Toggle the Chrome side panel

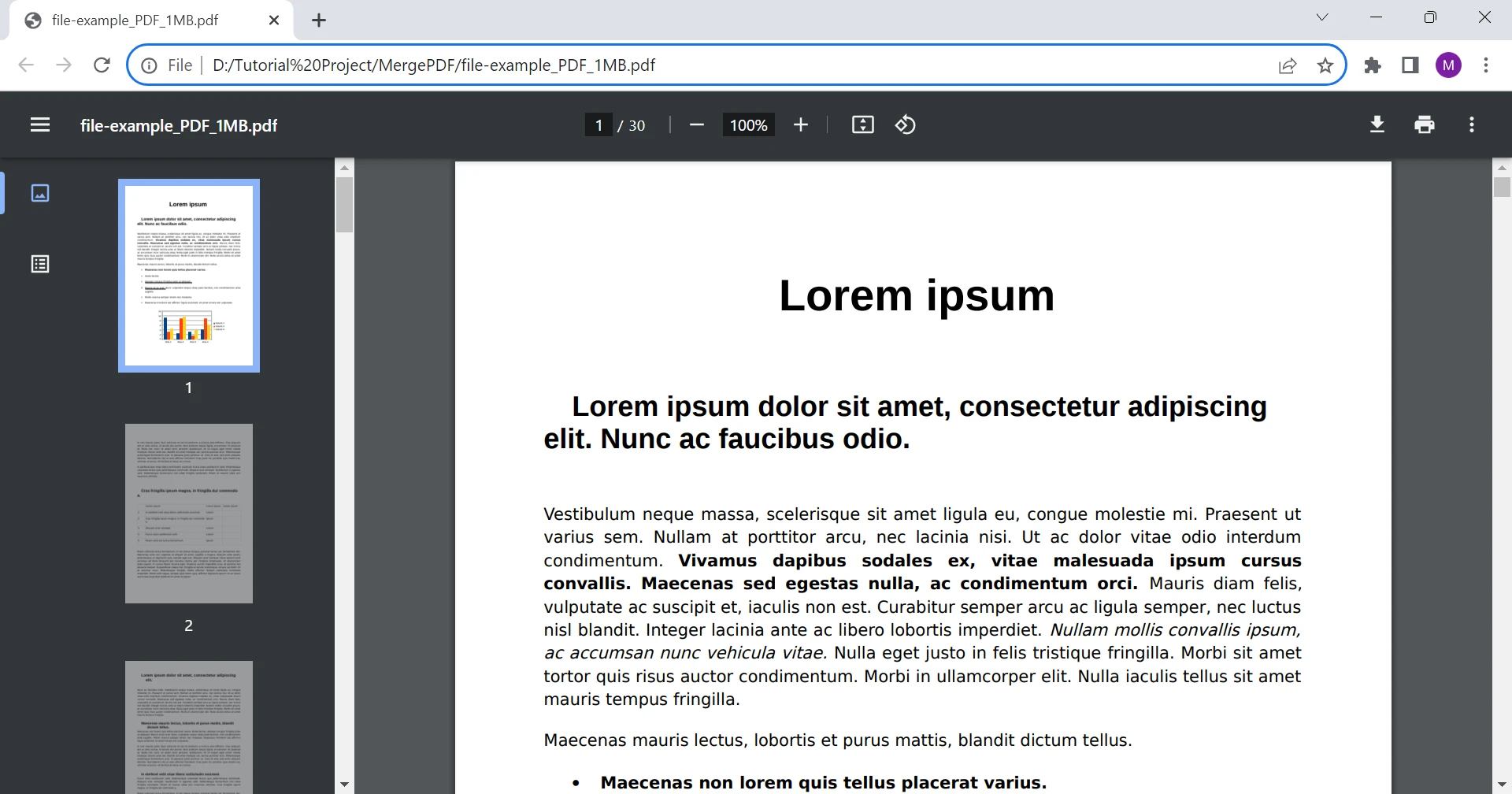click(1410, 65)
